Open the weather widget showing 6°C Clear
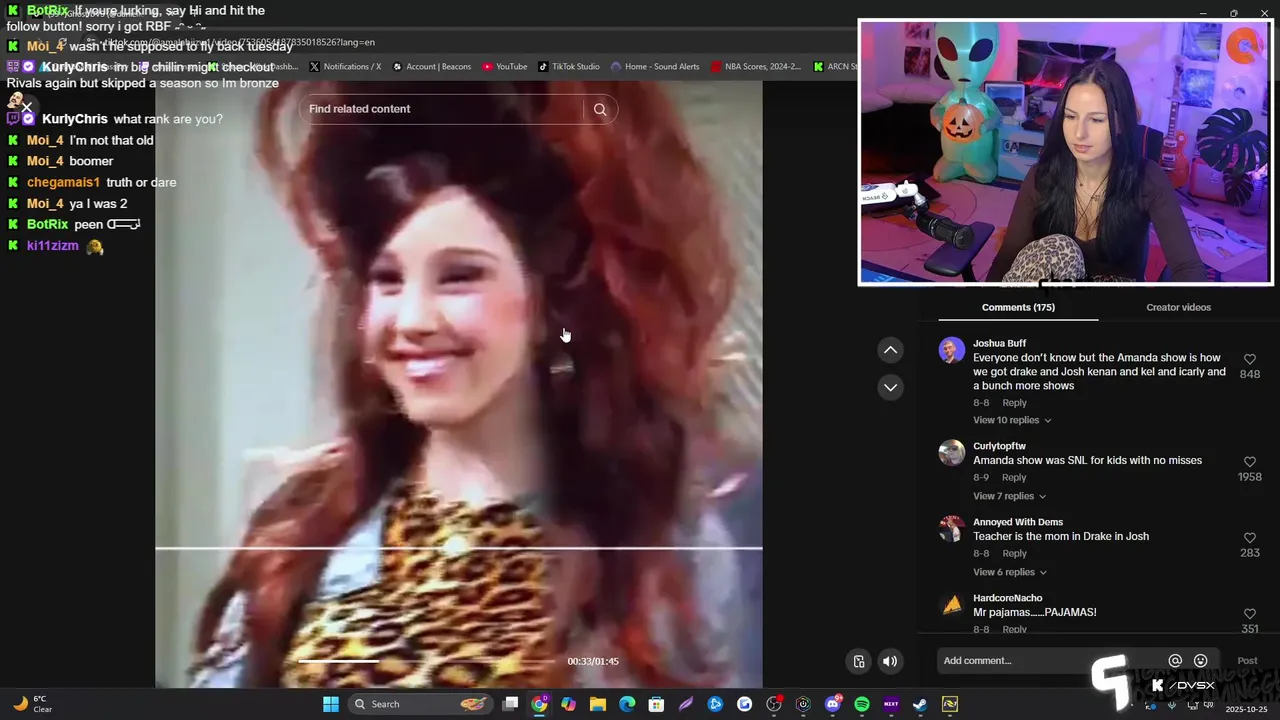 [33, 704]
